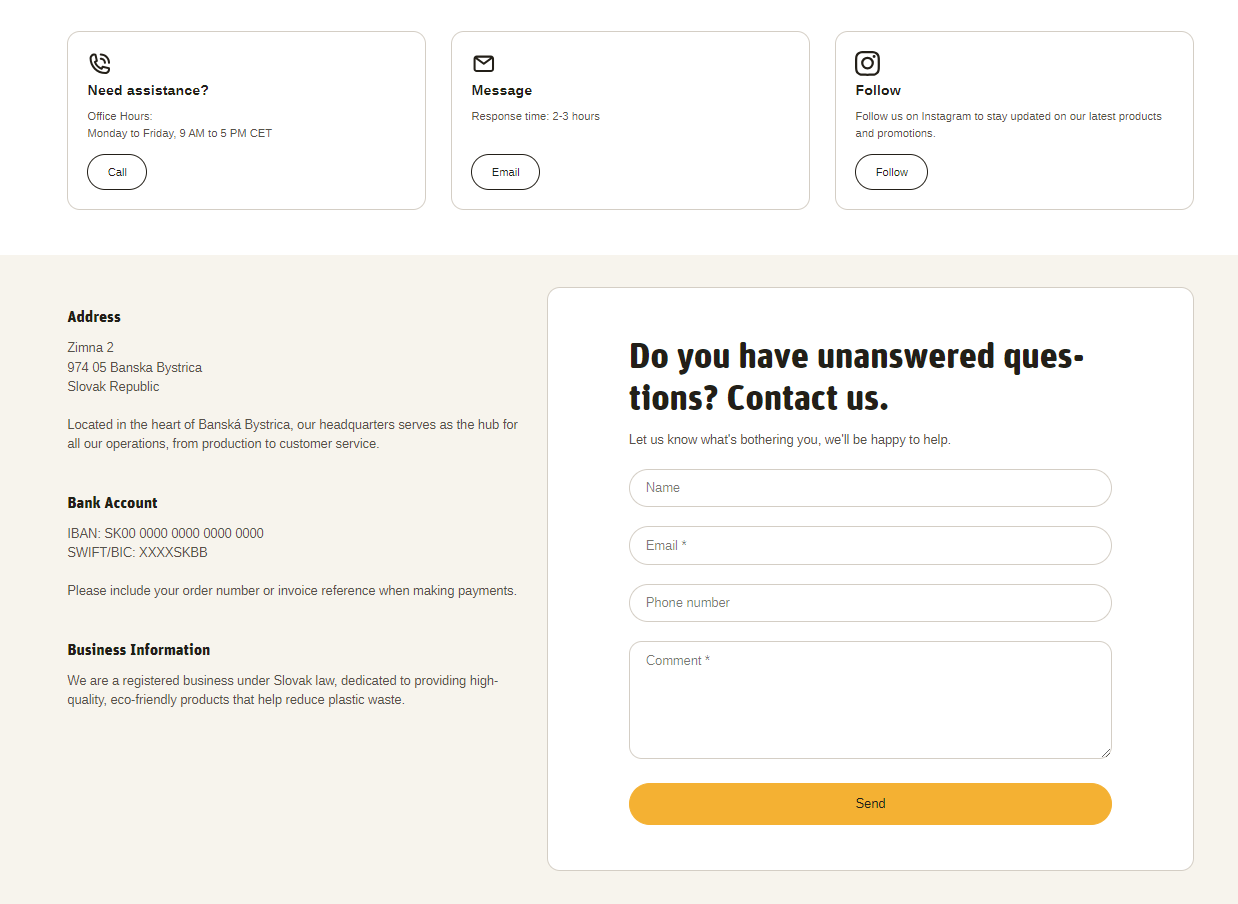The width and height of the screenshot is (1238, 904).
Task: Click the Contact us form headline
Action: 855,376
